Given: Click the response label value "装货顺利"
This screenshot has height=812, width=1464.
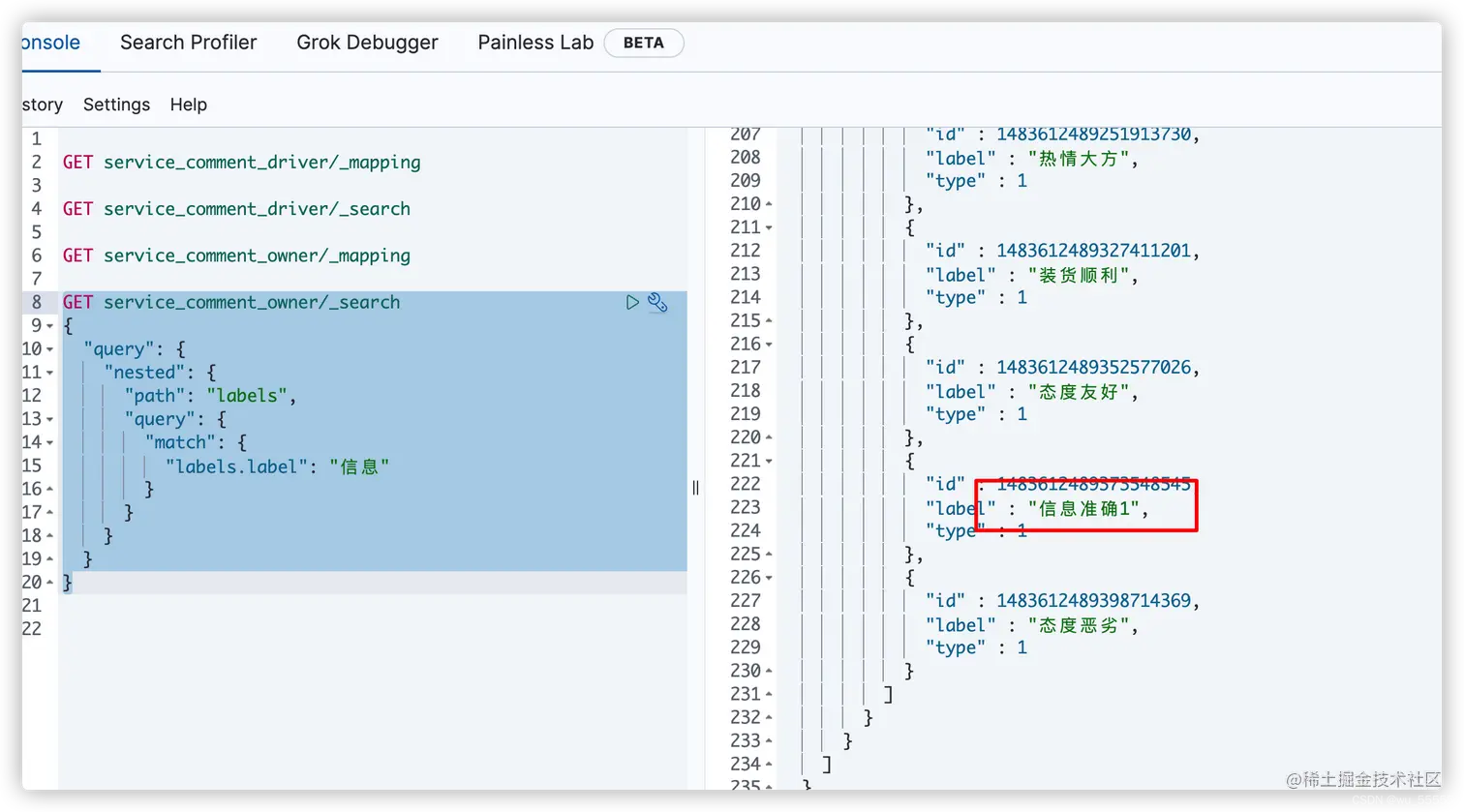Looking at the screenshot, I should pyautogui.click(x=1078, y=276).
